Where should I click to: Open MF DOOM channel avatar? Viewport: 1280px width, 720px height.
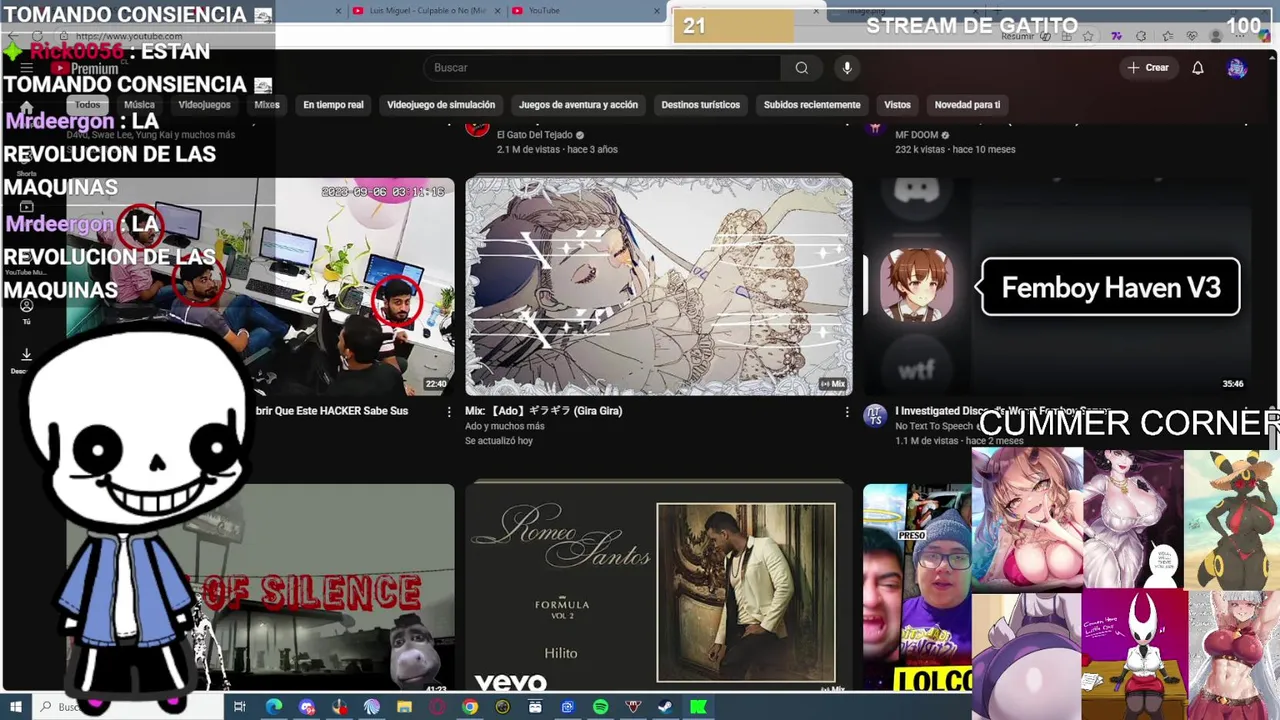coord(875,127)
